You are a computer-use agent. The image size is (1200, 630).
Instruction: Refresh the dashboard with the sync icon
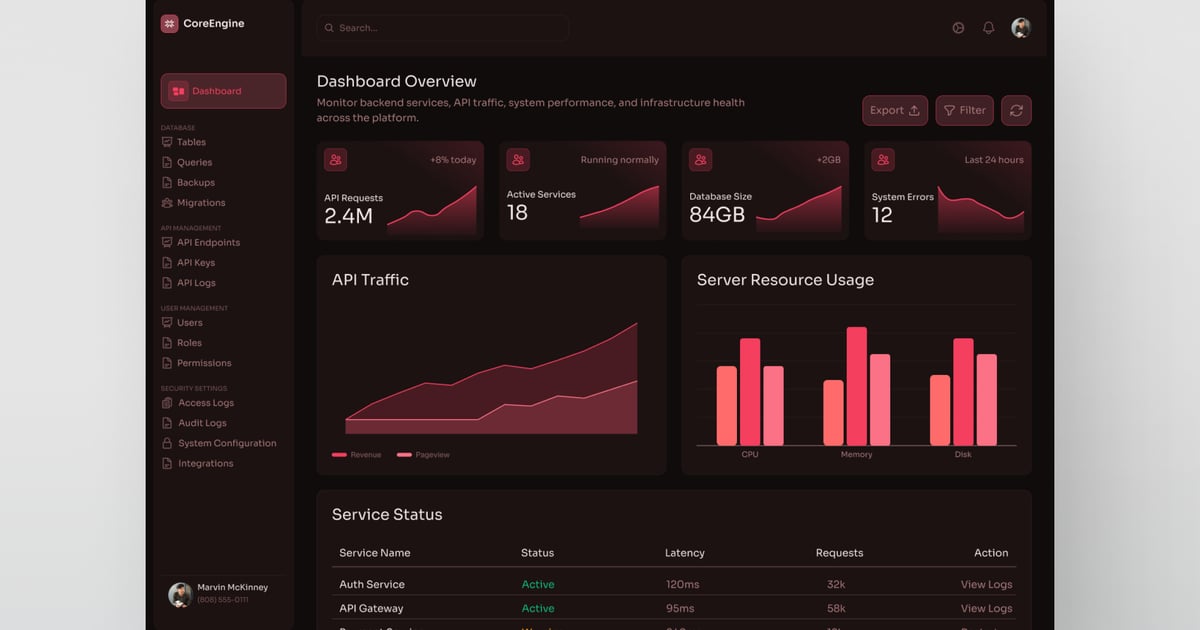[1016, 110]
